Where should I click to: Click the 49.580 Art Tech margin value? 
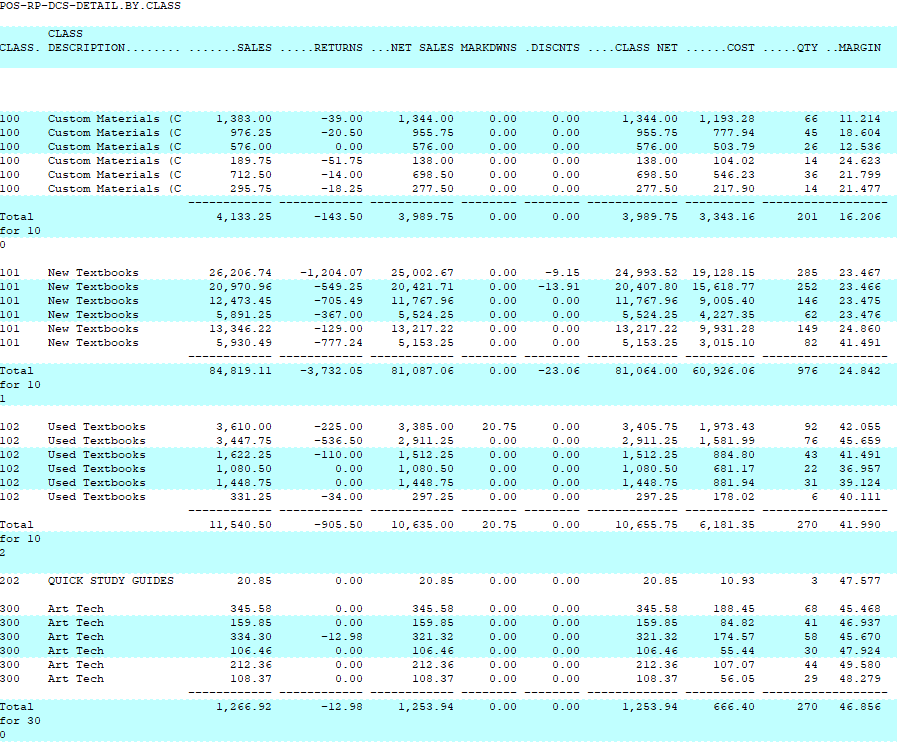(860, 665)
